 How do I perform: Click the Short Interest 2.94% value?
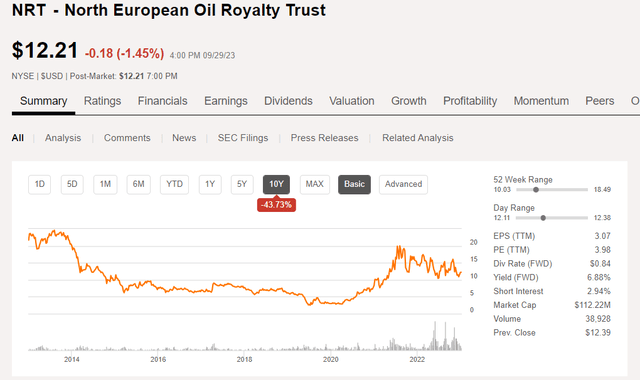(x=599, y=291)
